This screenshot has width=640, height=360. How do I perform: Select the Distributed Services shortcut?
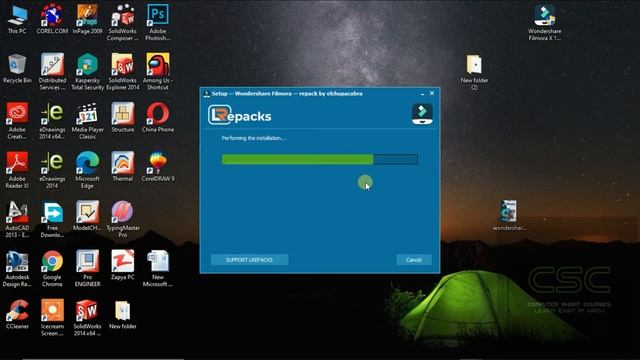[x=52, y=71]
